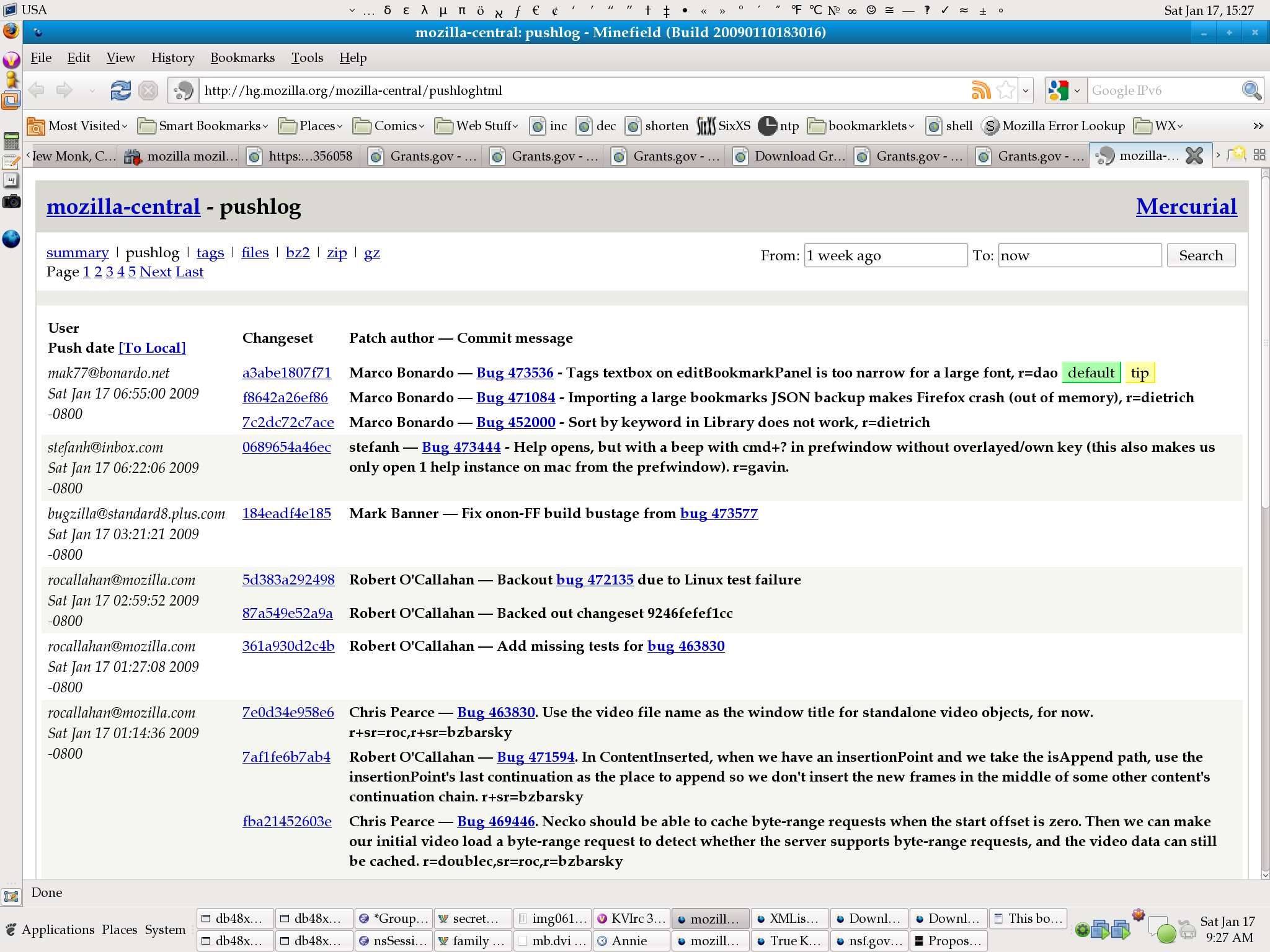Click the site identity icon beside URL
The image size is (1270, 952).
183,90
